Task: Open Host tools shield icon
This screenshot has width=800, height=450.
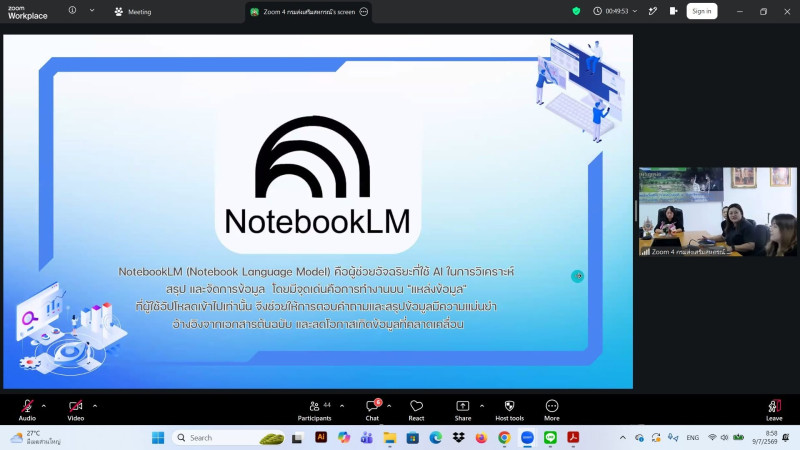Action: point(509,410)
